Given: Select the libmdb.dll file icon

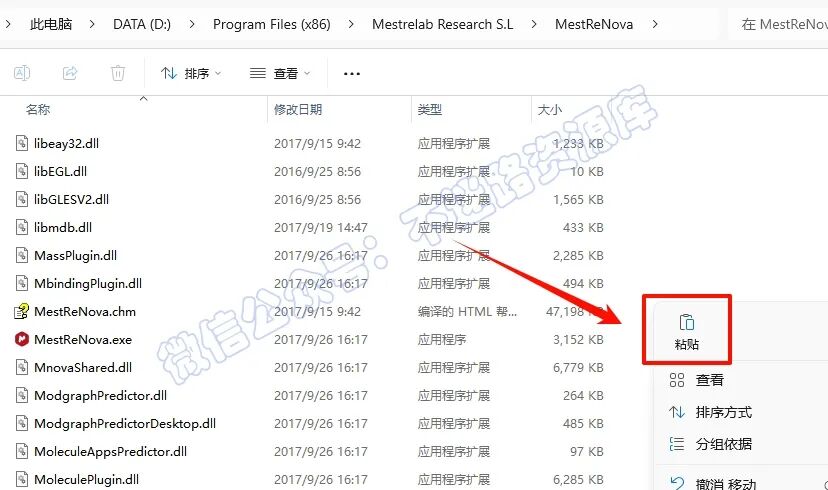Looking at the screenshot, I should point(22,227).
